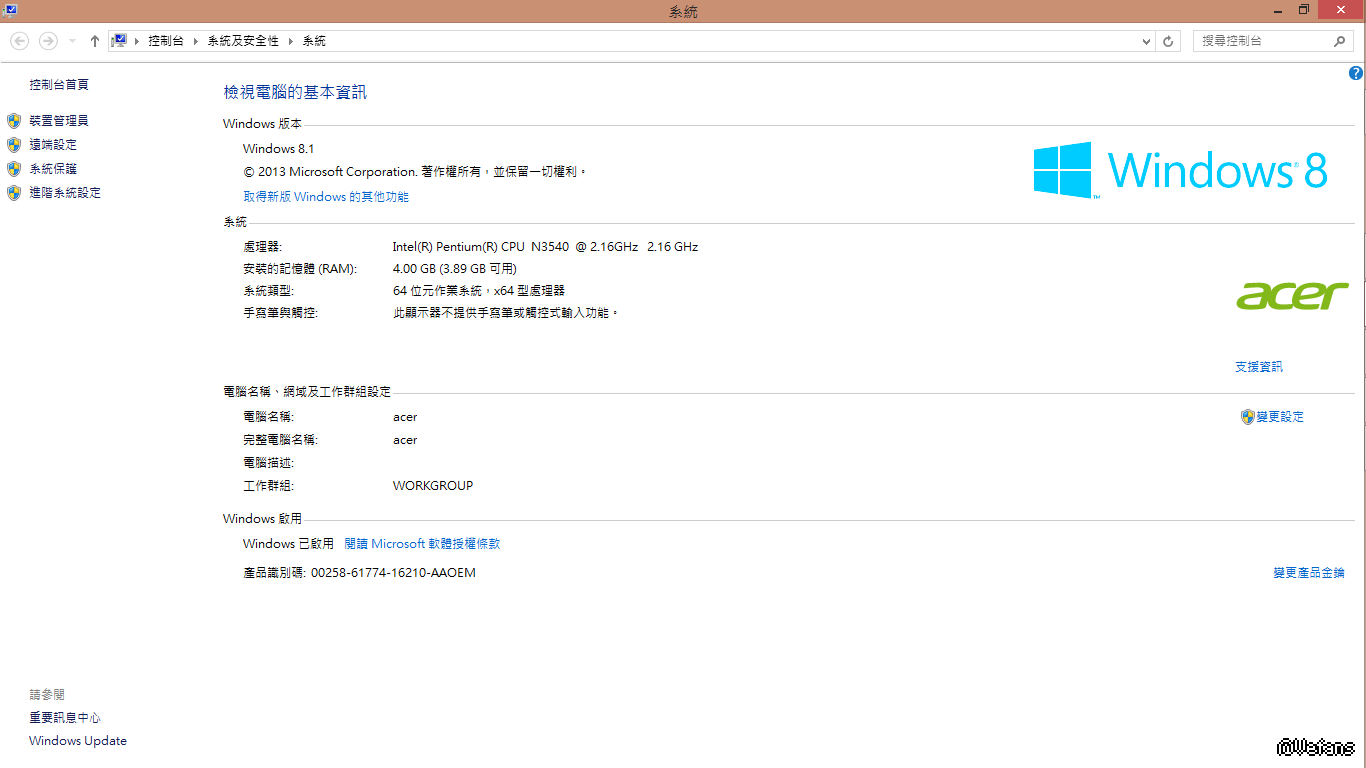Screen dimensions: 1366x768
Task: Click the WORKGROUP value
Action: 433,486
